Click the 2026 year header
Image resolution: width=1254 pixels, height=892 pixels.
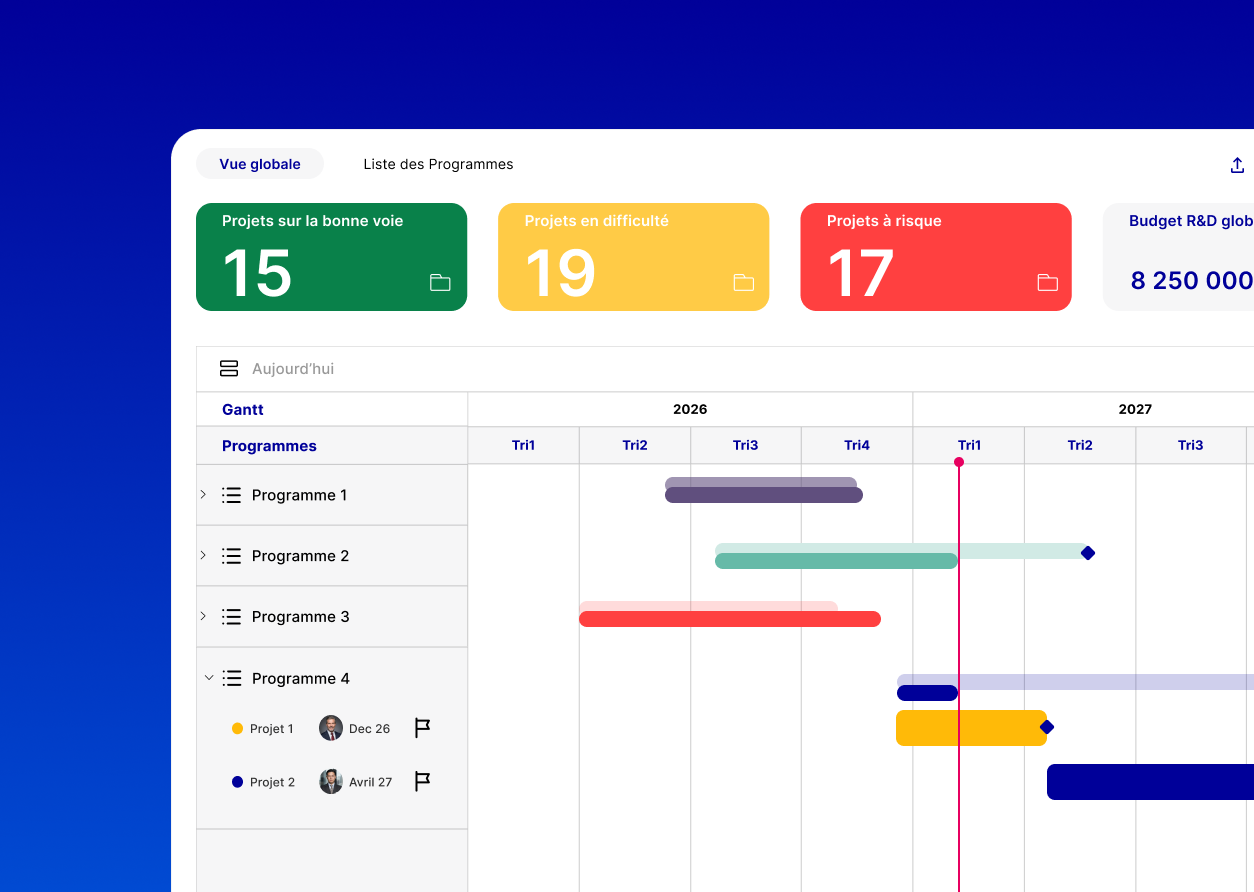tap(690, 409)
